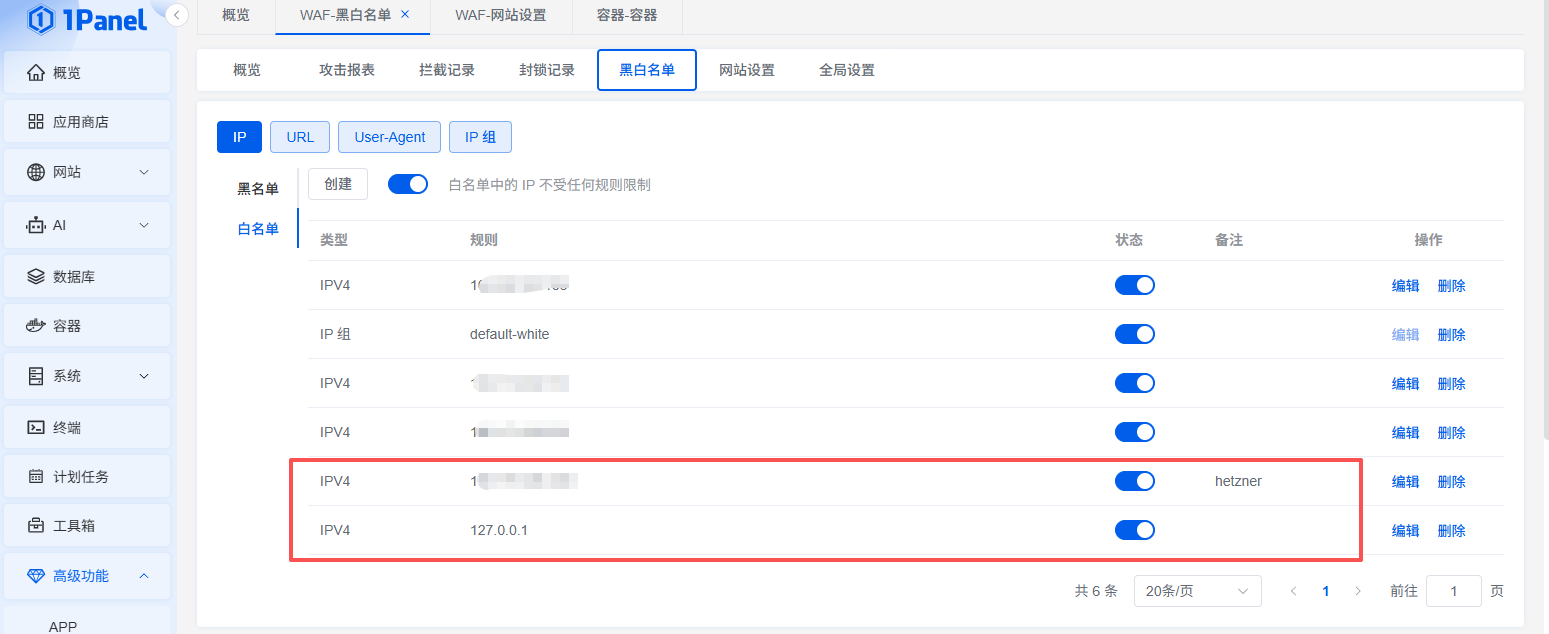Open 拦截记录 WAF tab
Image resolution: width=1549 pixels, height=634 pixels.
447,70
